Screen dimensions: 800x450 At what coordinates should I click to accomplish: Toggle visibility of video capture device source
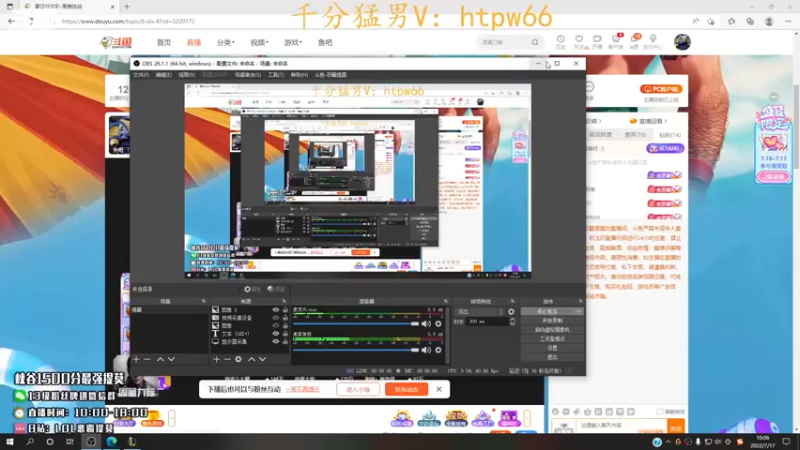click(276, 317)
